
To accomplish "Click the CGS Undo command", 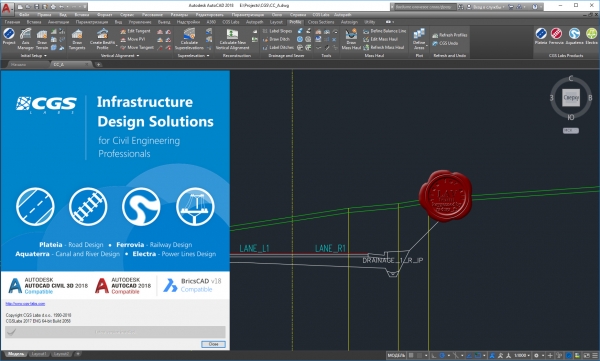I will [x=445, y=44].
